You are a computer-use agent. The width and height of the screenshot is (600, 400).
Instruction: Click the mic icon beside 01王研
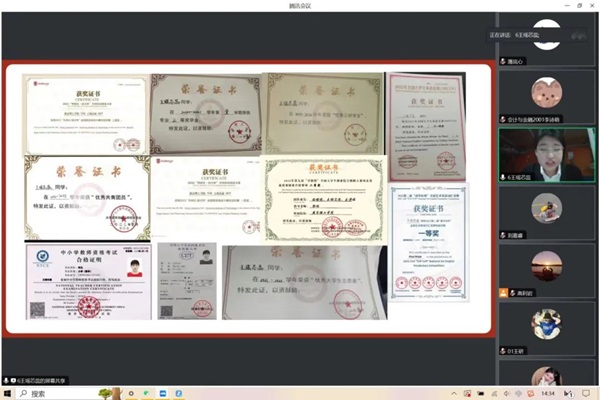pos(503,352)
